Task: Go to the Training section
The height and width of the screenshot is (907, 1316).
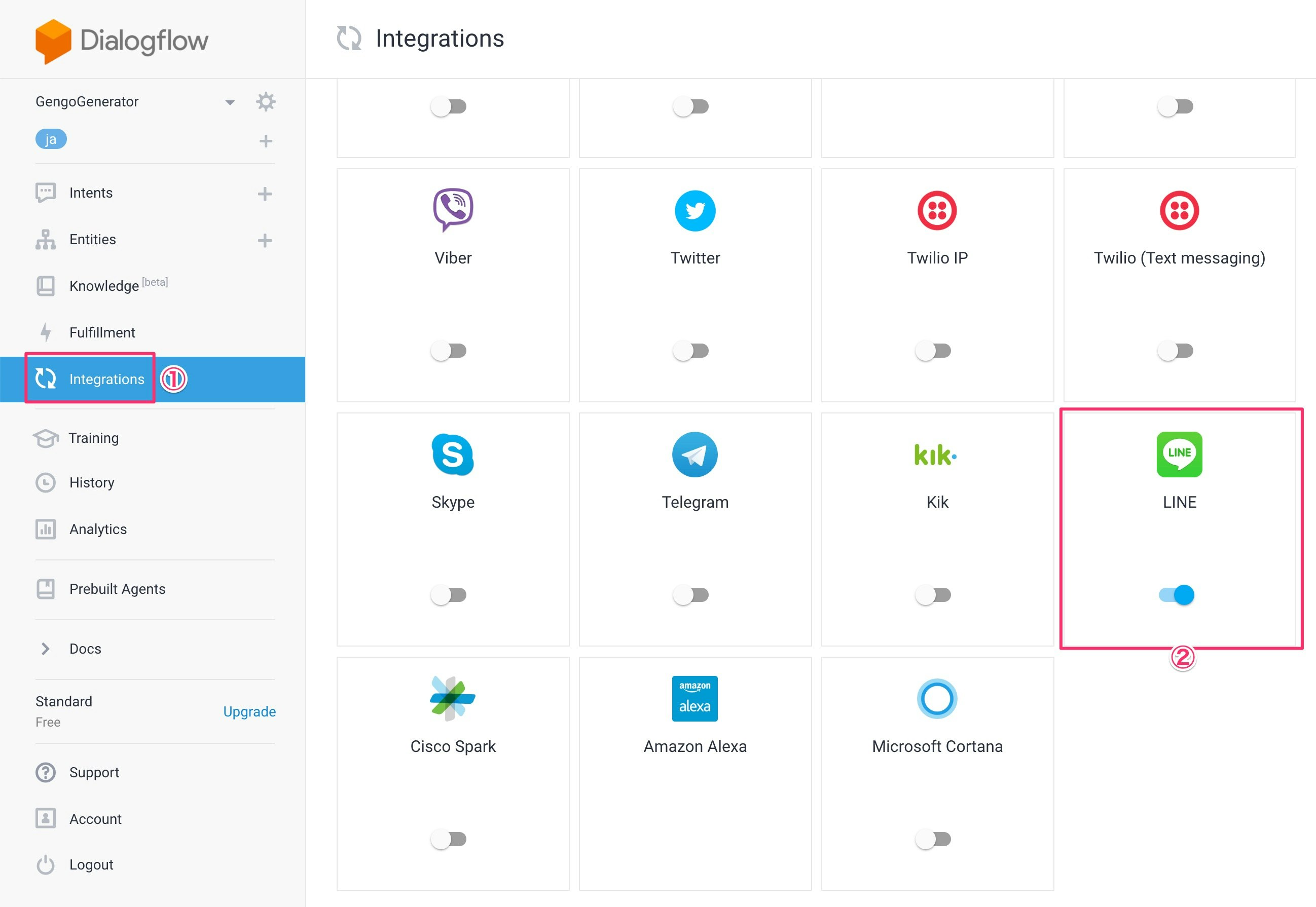Action: (94, 438)
